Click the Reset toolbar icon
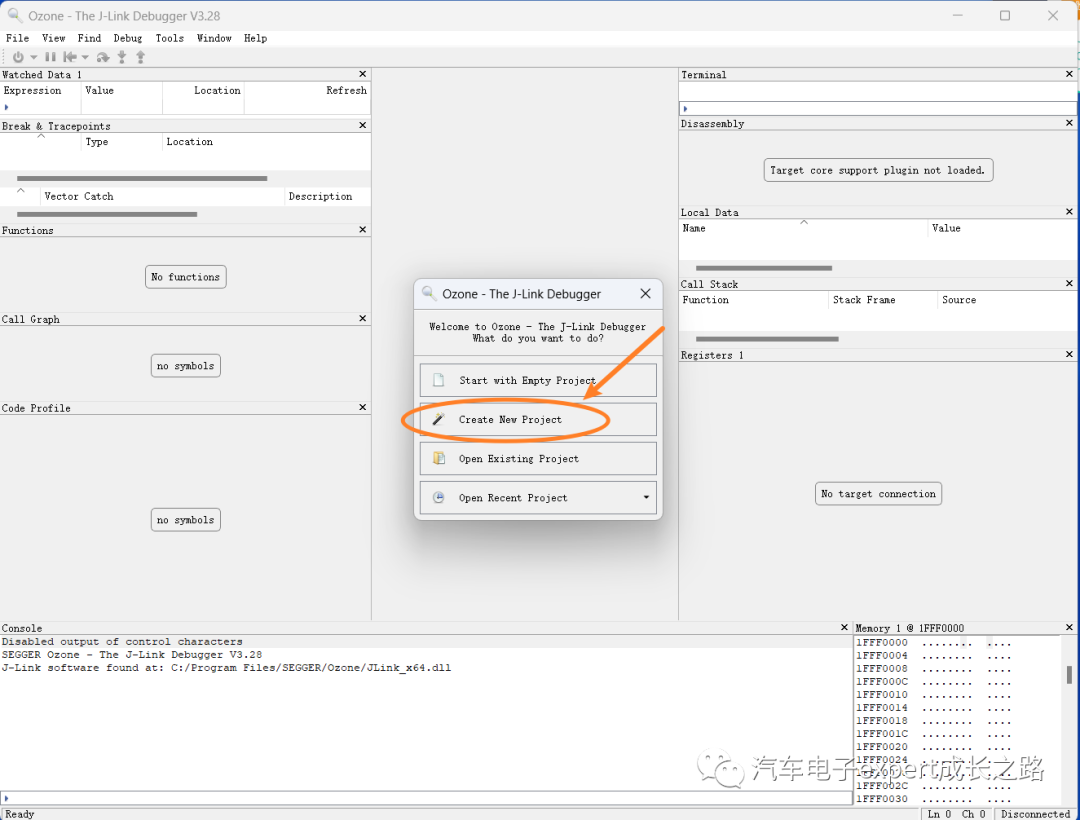Screen dimensions: 1080x820 (70, 57)
